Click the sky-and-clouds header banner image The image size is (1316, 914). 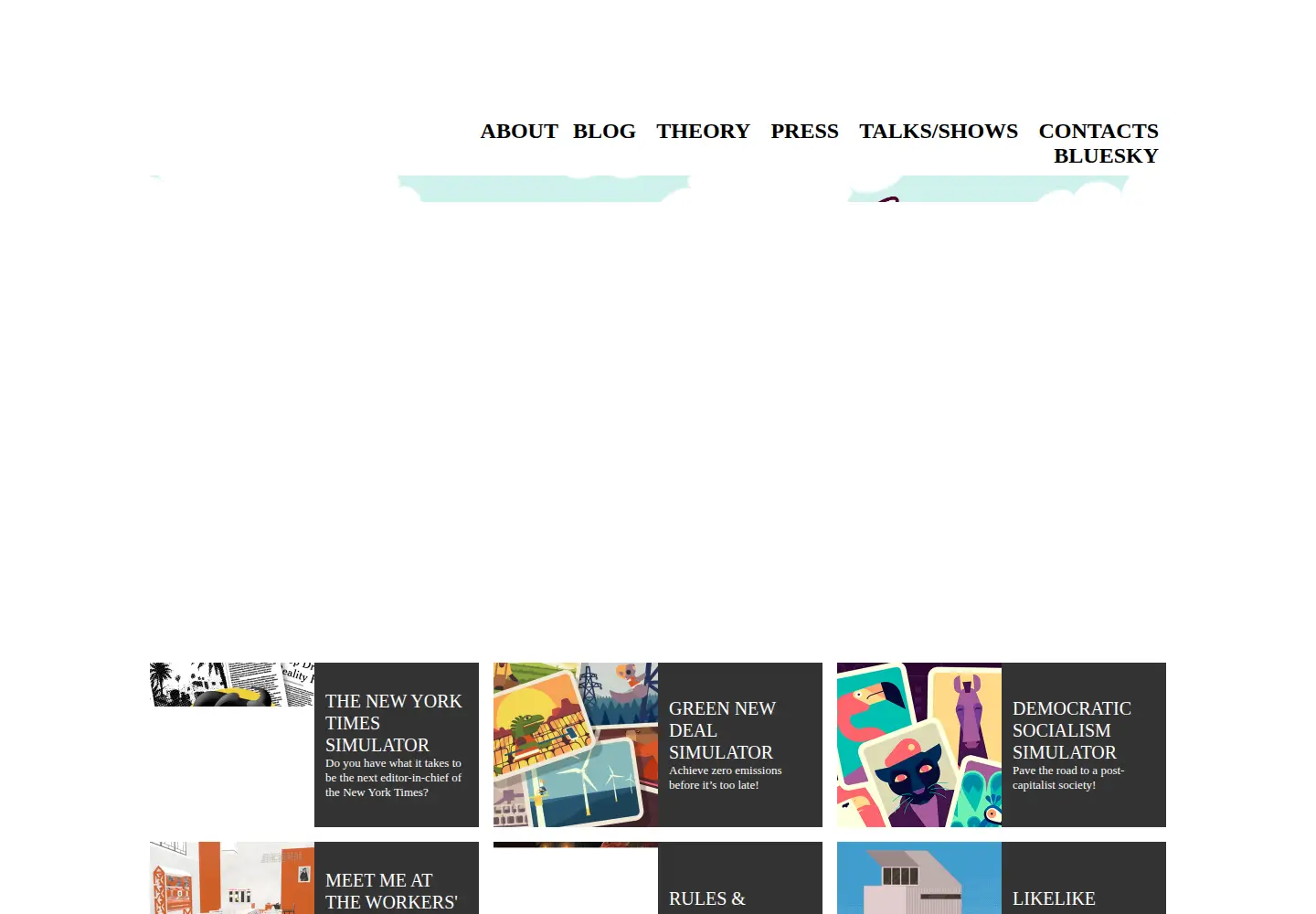click(x=658, y=188)
